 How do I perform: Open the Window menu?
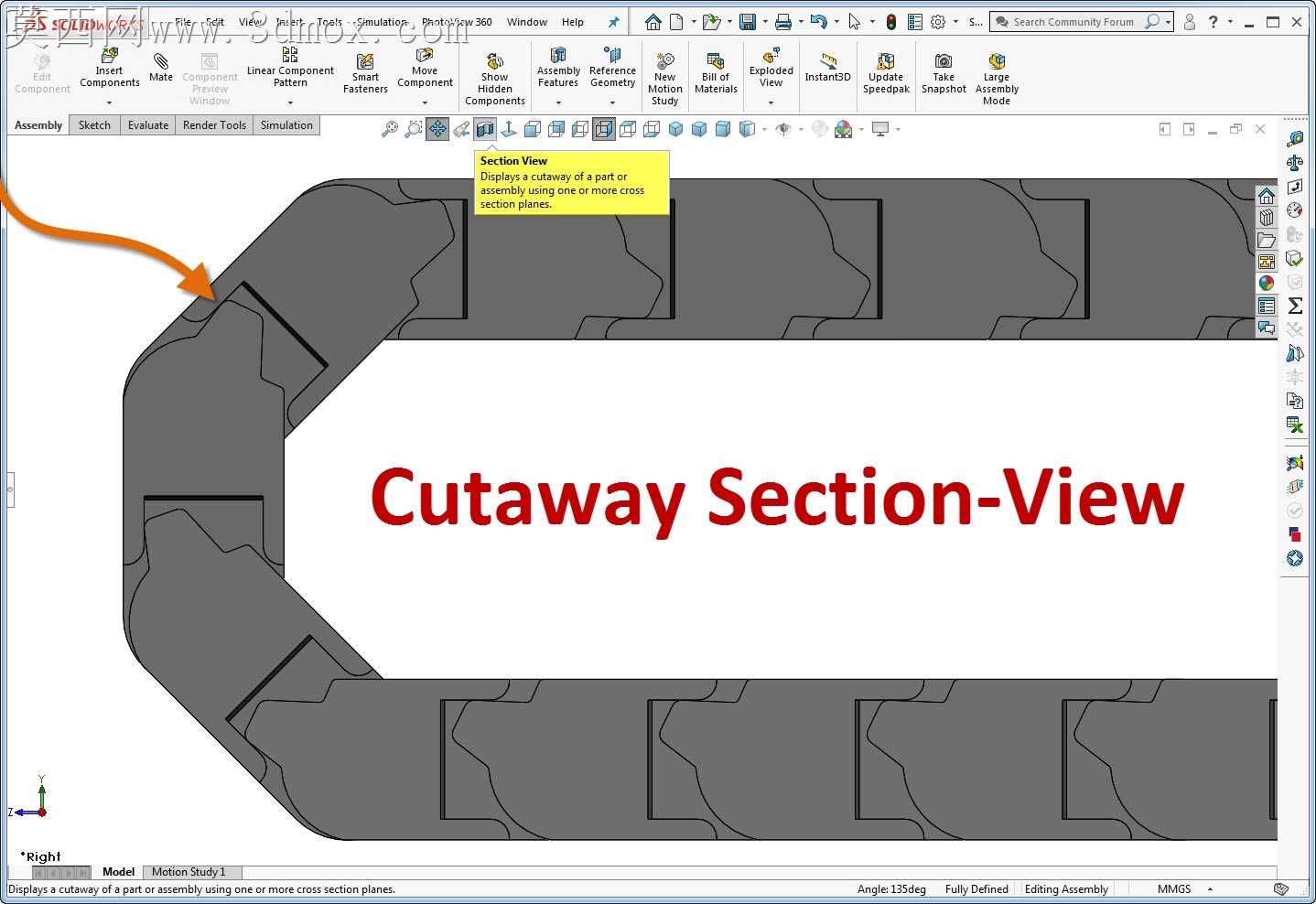[x=527, y=22]
